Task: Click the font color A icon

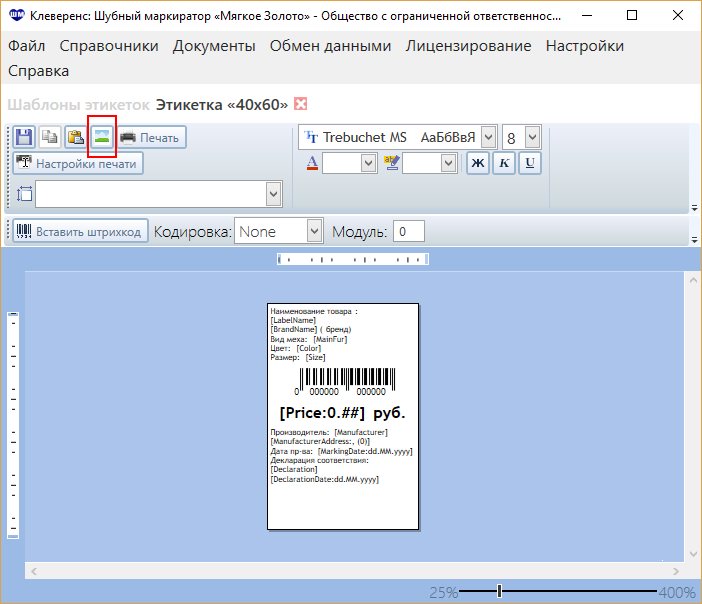Action: (312, 163)
